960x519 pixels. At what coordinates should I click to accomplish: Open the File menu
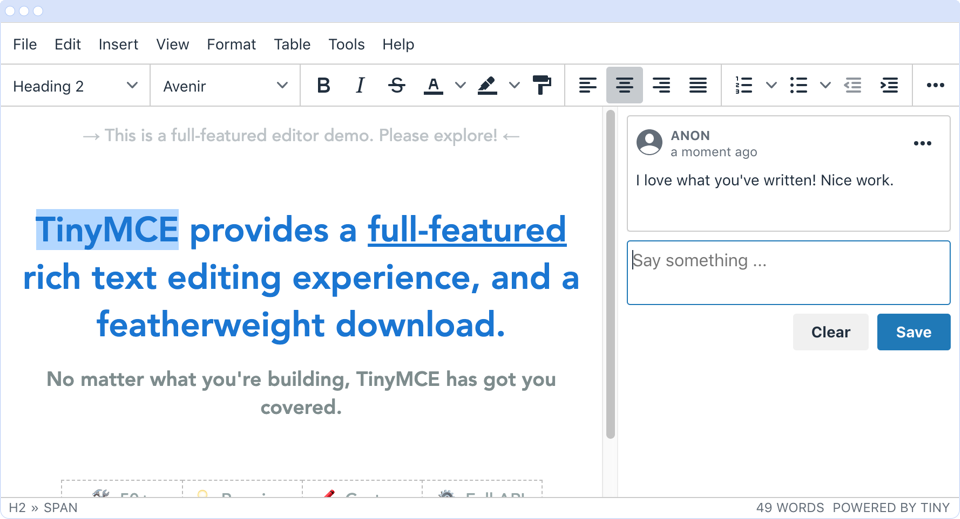coord(25,45)
